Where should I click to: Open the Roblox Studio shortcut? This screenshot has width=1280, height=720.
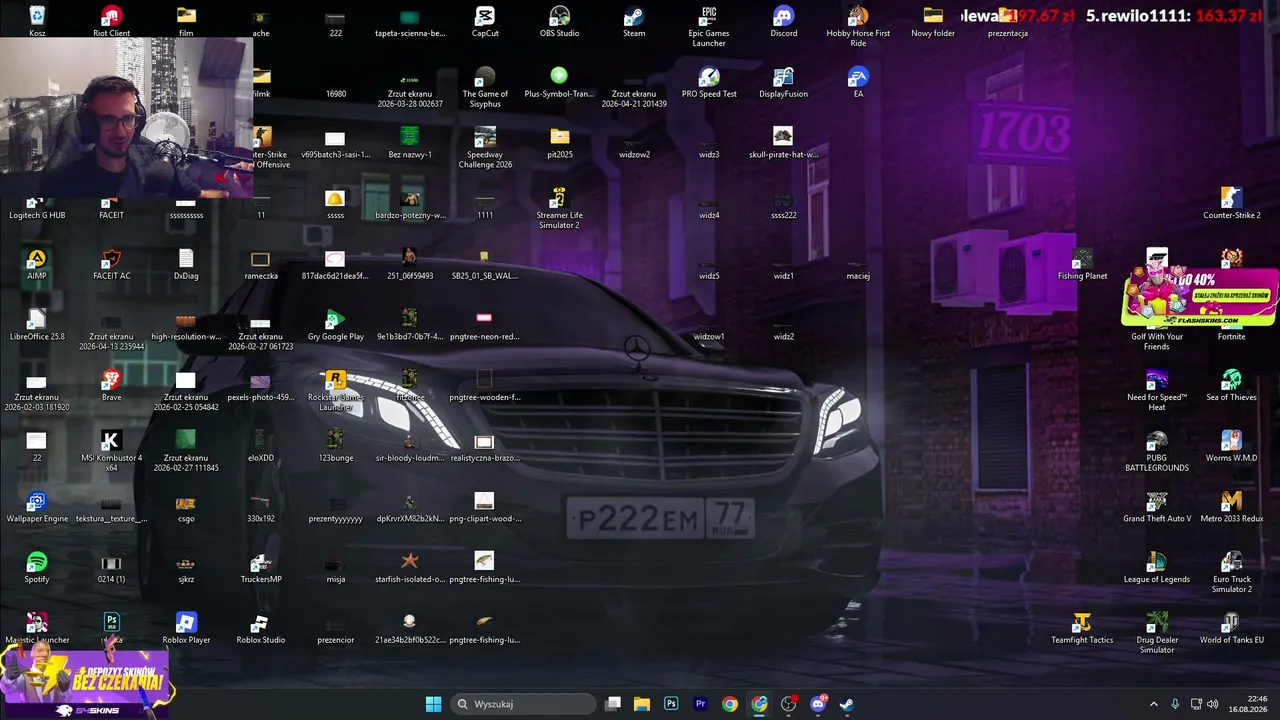point(260,628)
